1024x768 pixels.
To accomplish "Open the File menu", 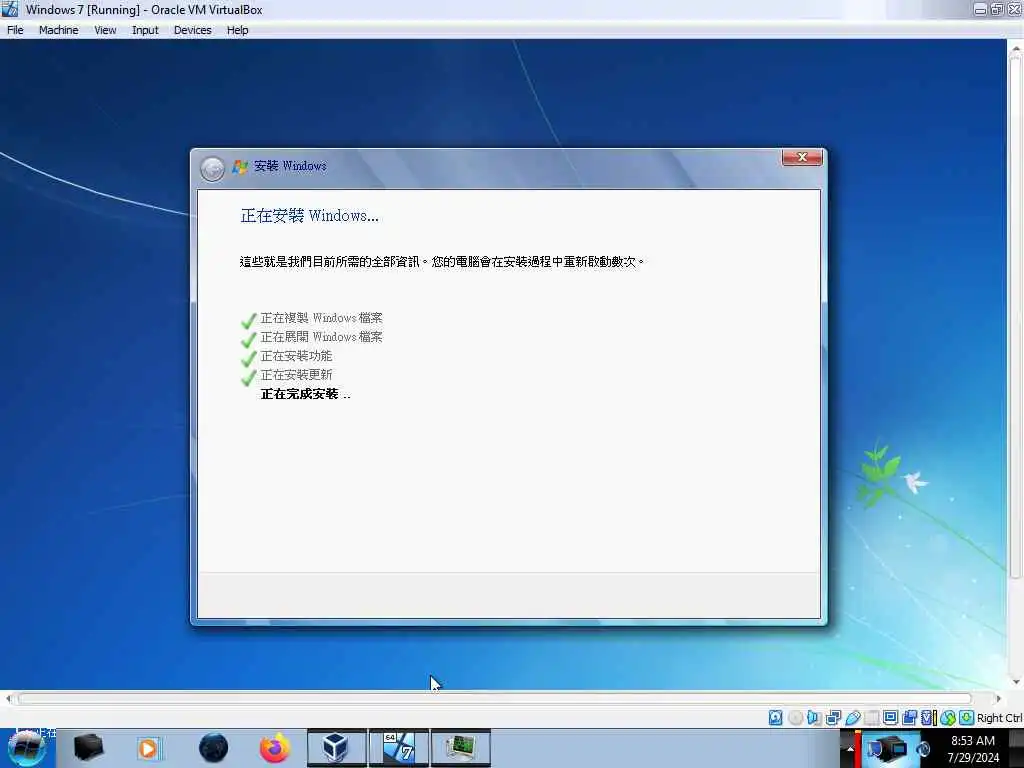I will pyautogui.click(x=15, y=30).
